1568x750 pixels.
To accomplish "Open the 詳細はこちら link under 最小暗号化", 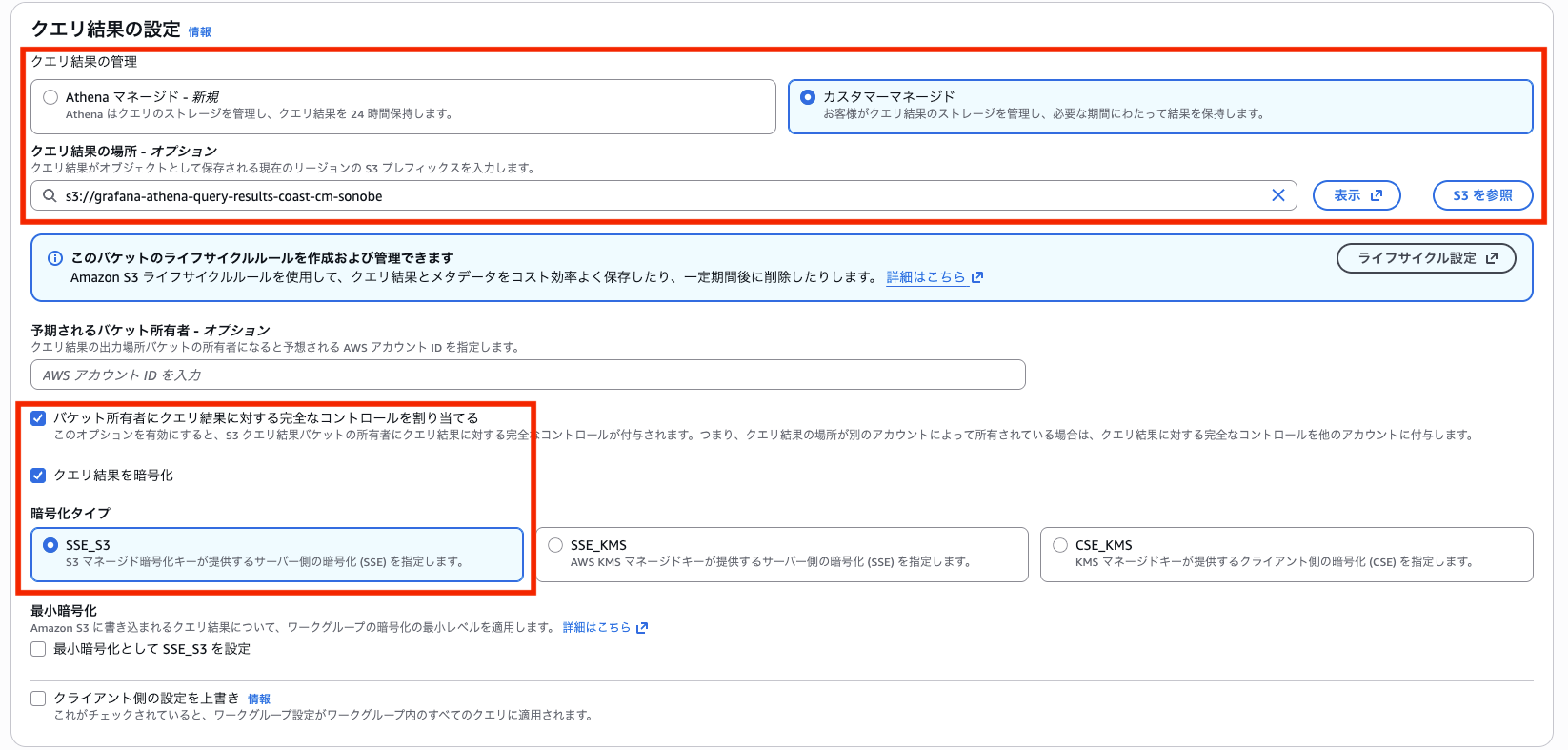I will pyautogui.click(x=605, y=627).
